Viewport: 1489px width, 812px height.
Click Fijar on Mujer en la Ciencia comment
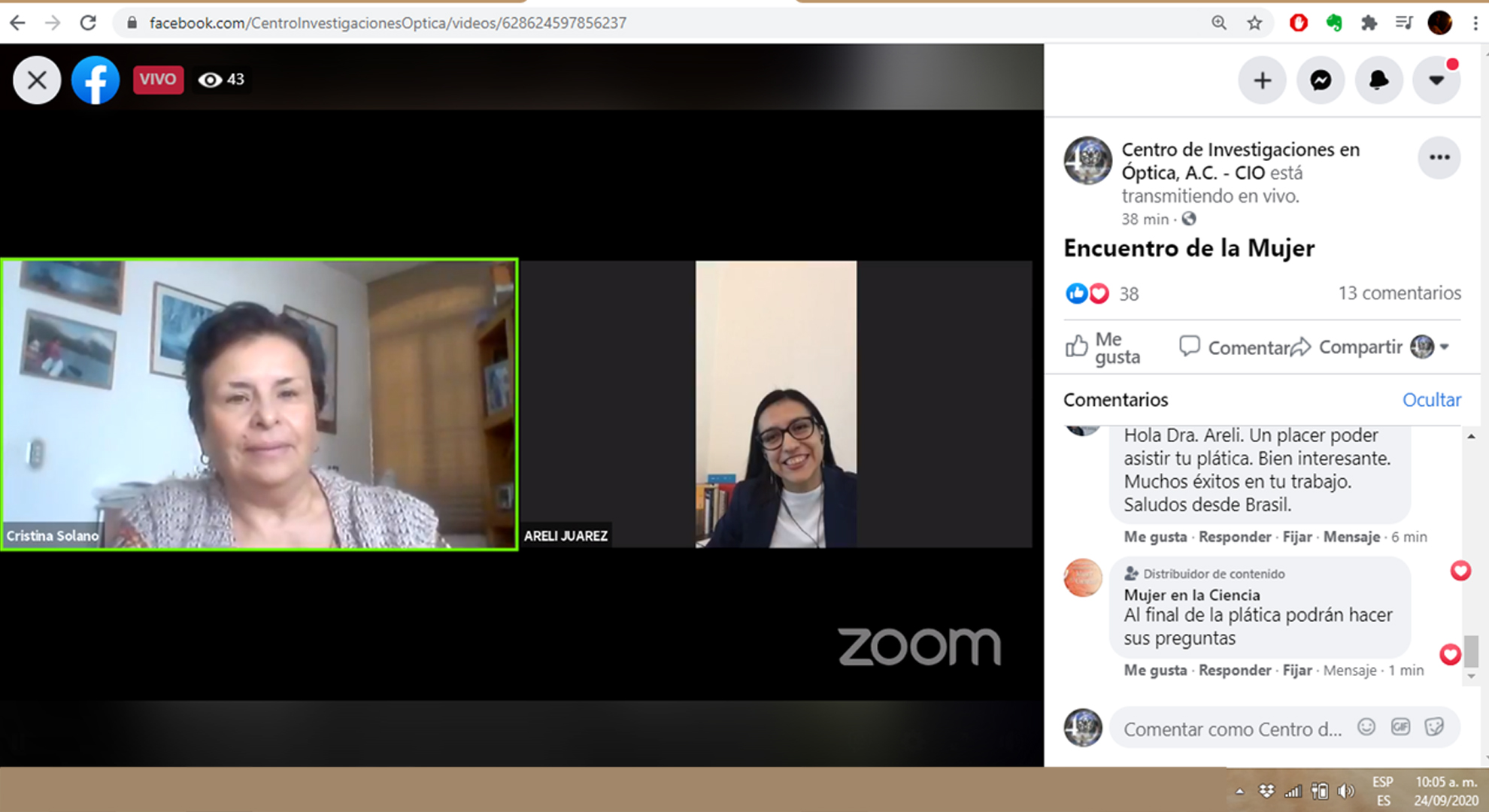[x=1296, y=670]
